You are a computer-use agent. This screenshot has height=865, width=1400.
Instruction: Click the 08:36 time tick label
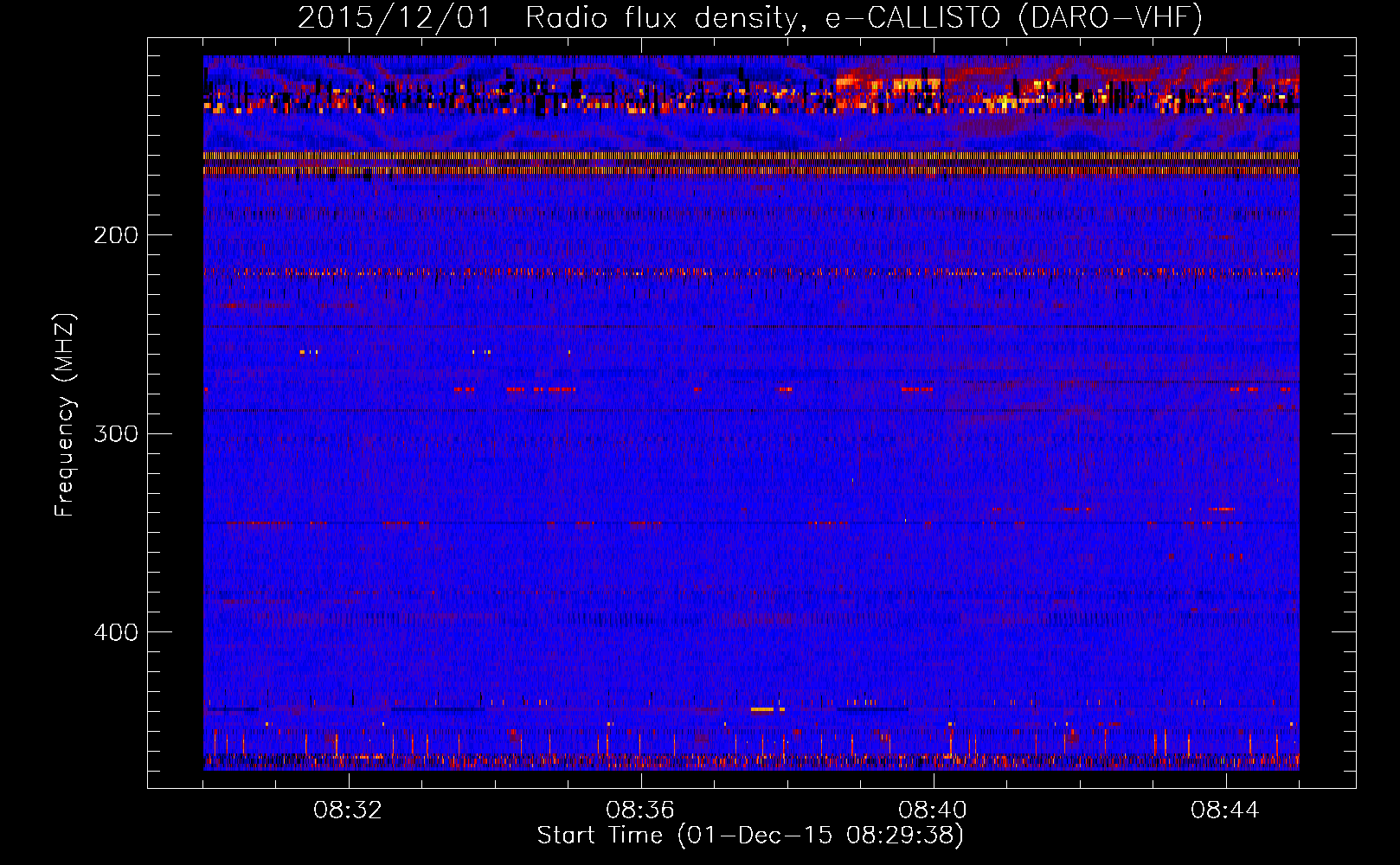[x=640, y=811]
